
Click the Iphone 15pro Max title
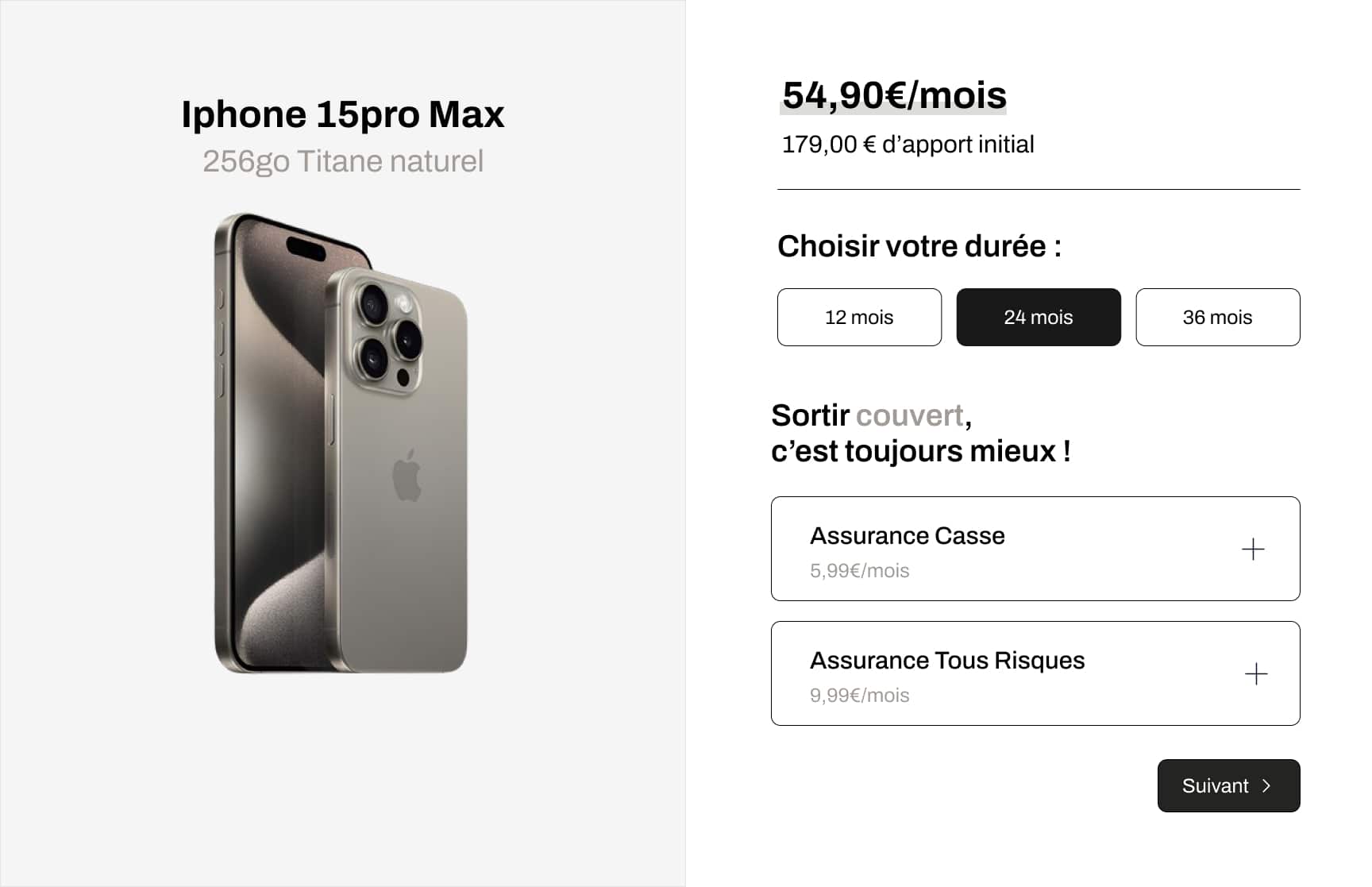click(342, 114)
